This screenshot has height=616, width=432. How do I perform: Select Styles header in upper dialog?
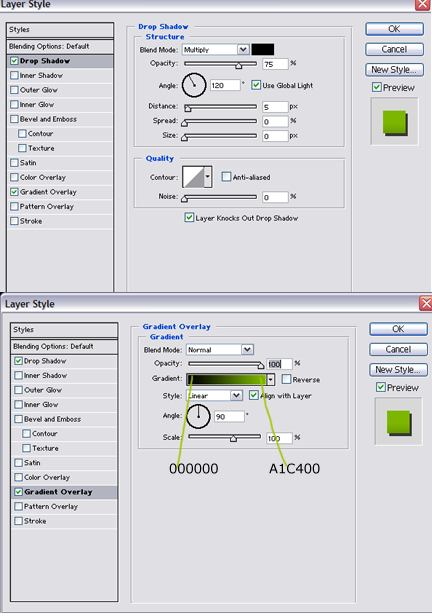tap(60, 30)
